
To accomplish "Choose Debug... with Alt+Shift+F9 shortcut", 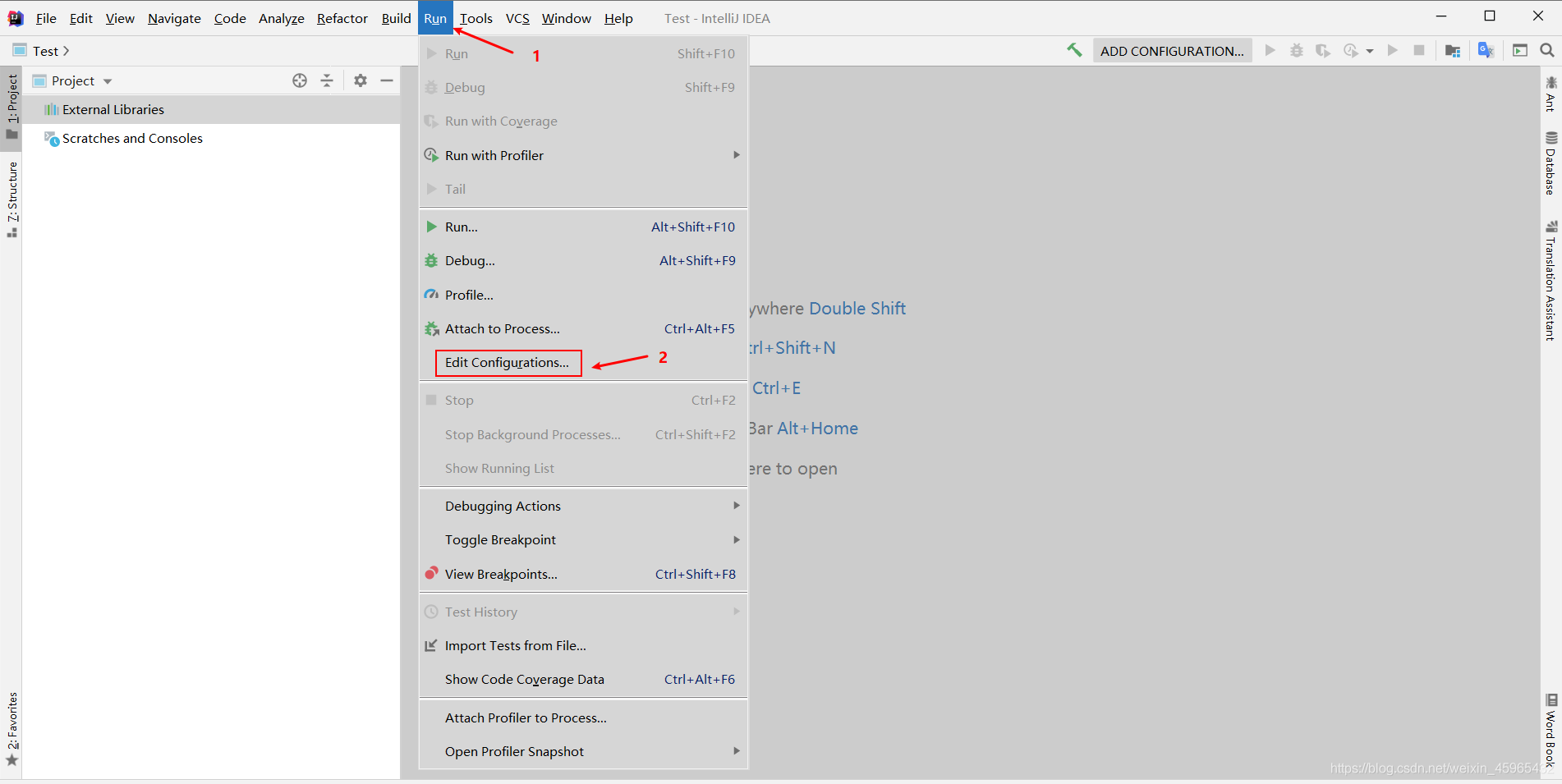I will coord(583,261).
